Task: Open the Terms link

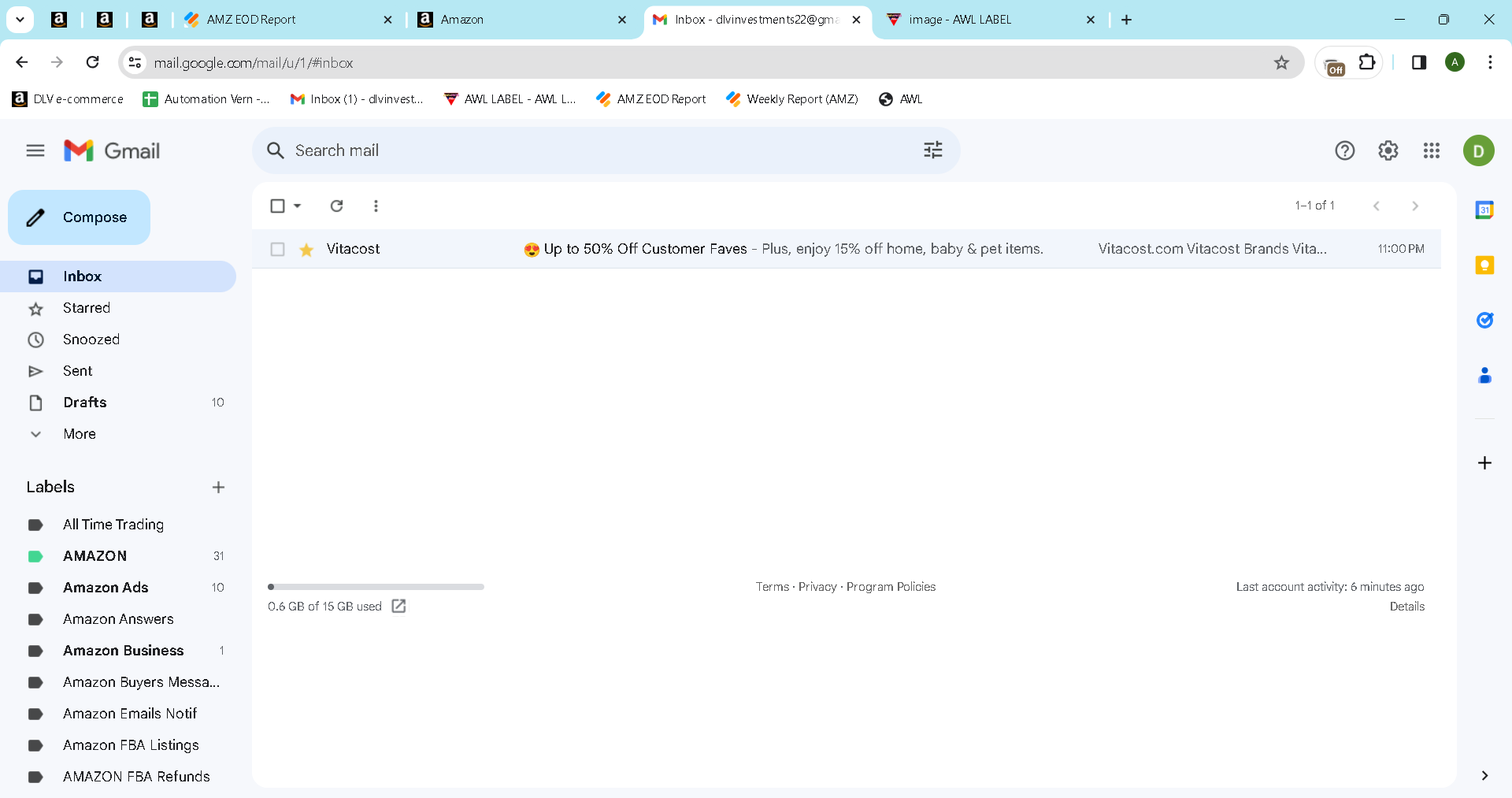Action: 772,587
